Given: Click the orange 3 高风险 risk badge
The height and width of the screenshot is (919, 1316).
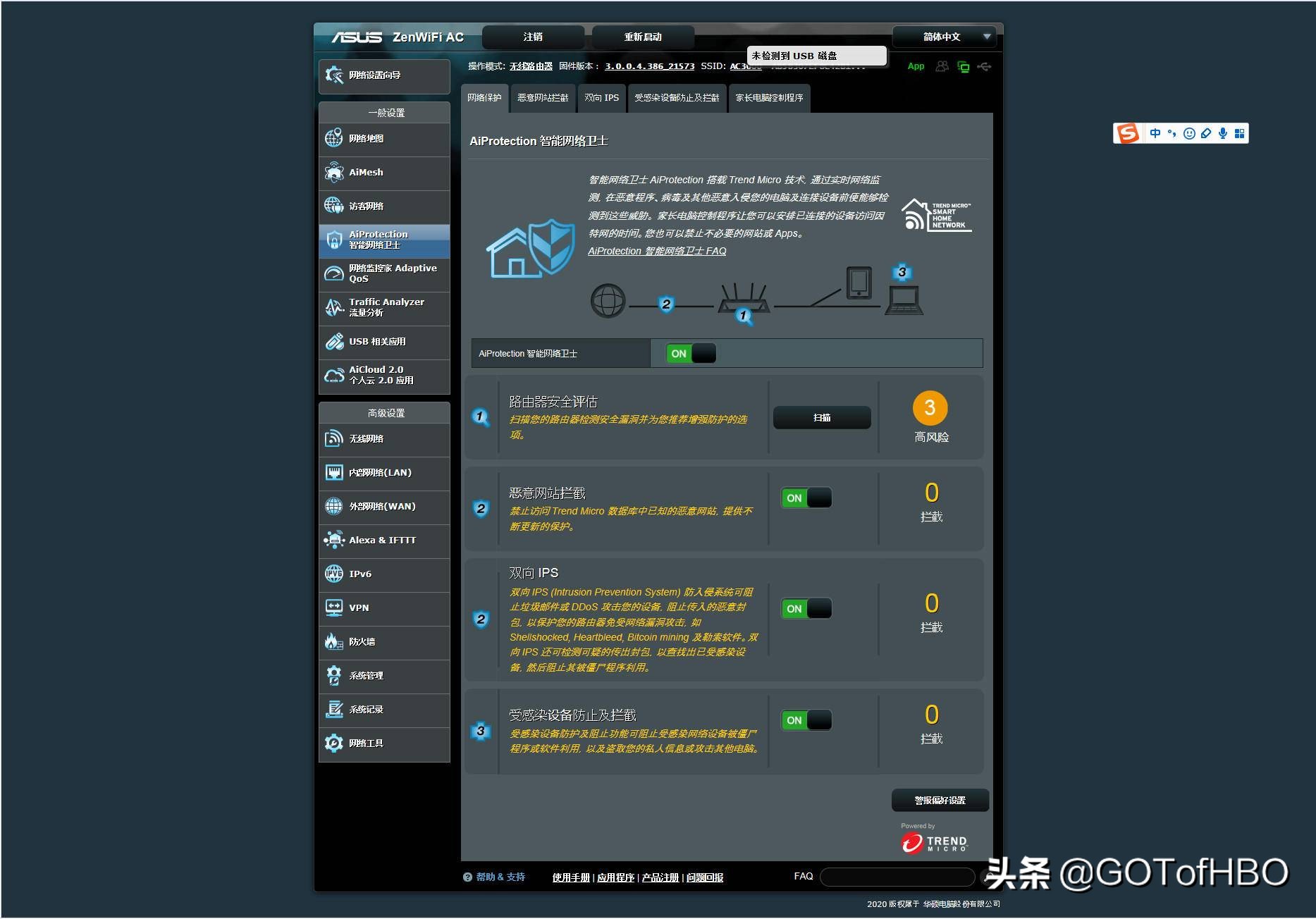Looking at the screenshot, I should (930, 408).
